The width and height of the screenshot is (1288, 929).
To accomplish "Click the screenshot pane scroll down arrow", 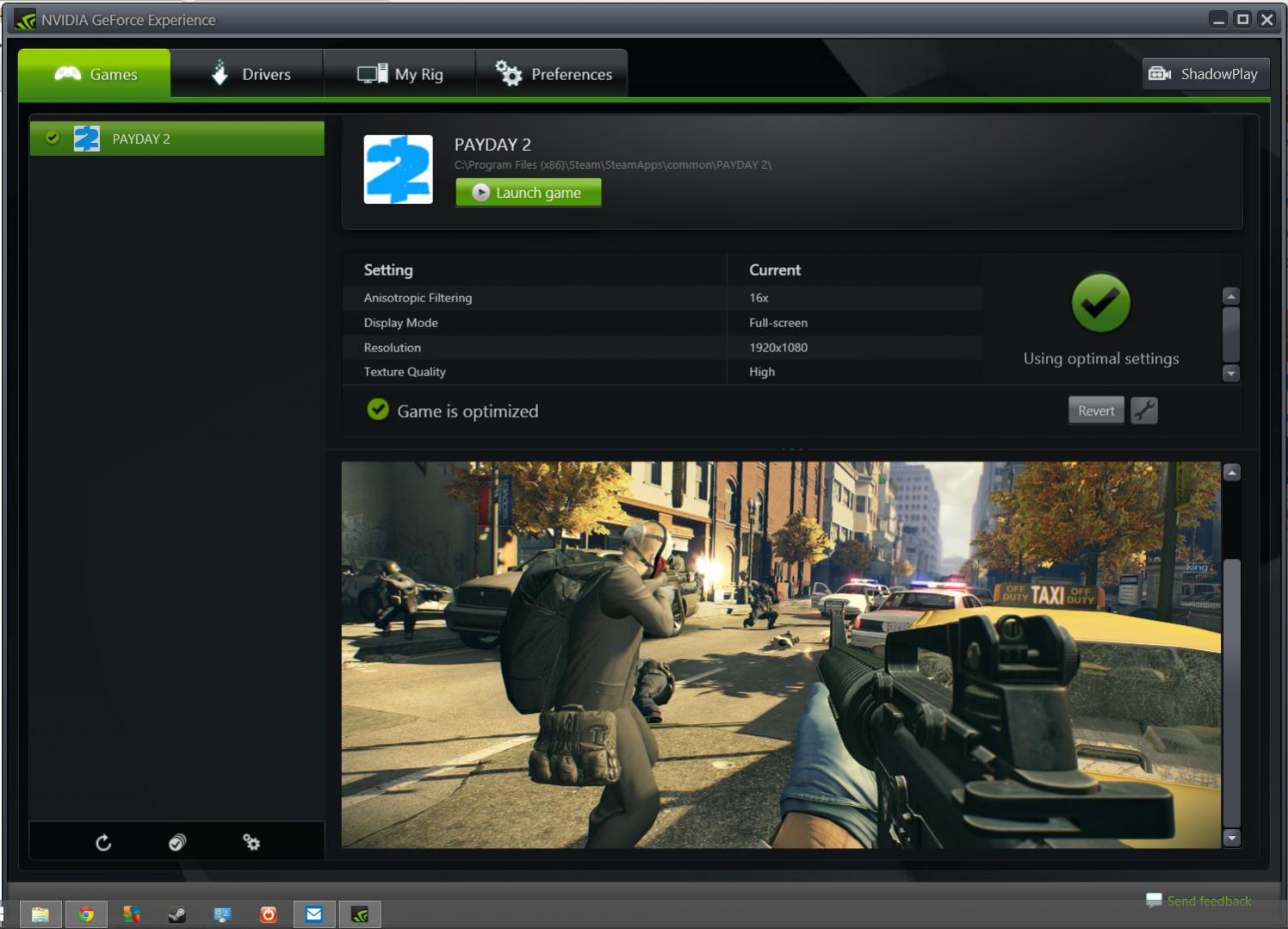I will pos(1232,838).
